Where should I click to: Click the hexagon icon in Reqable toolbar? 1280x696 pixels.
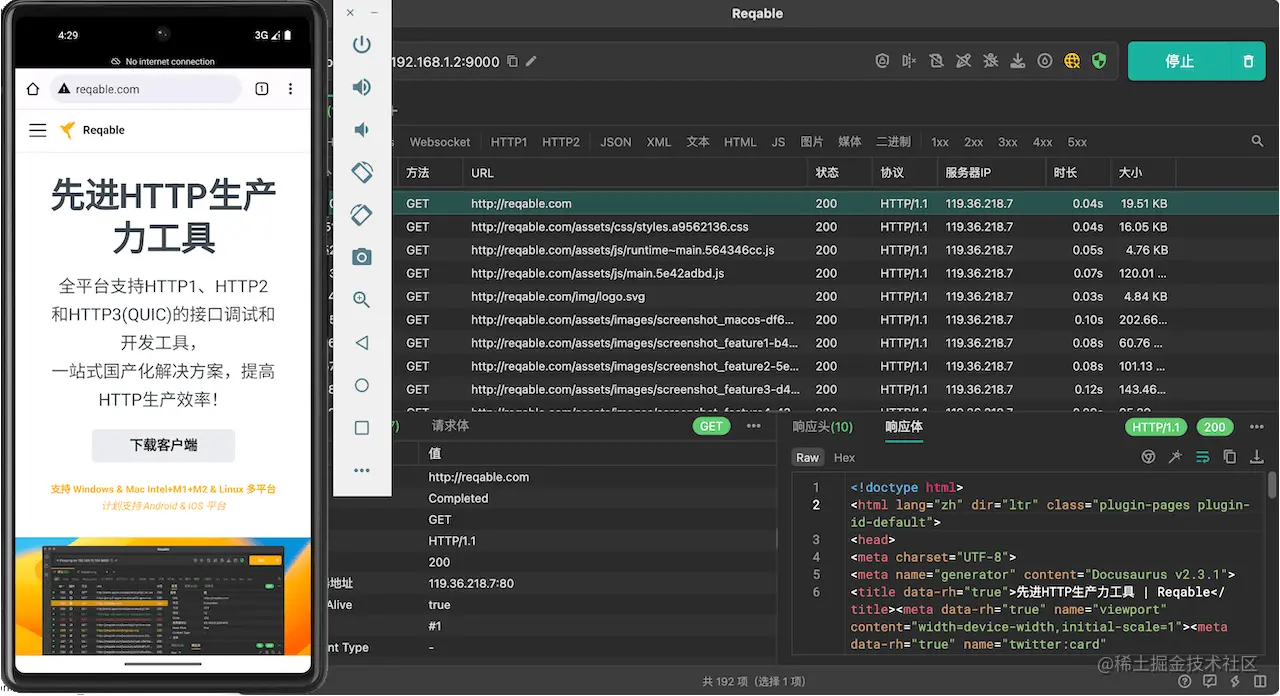tap(882, 61)
